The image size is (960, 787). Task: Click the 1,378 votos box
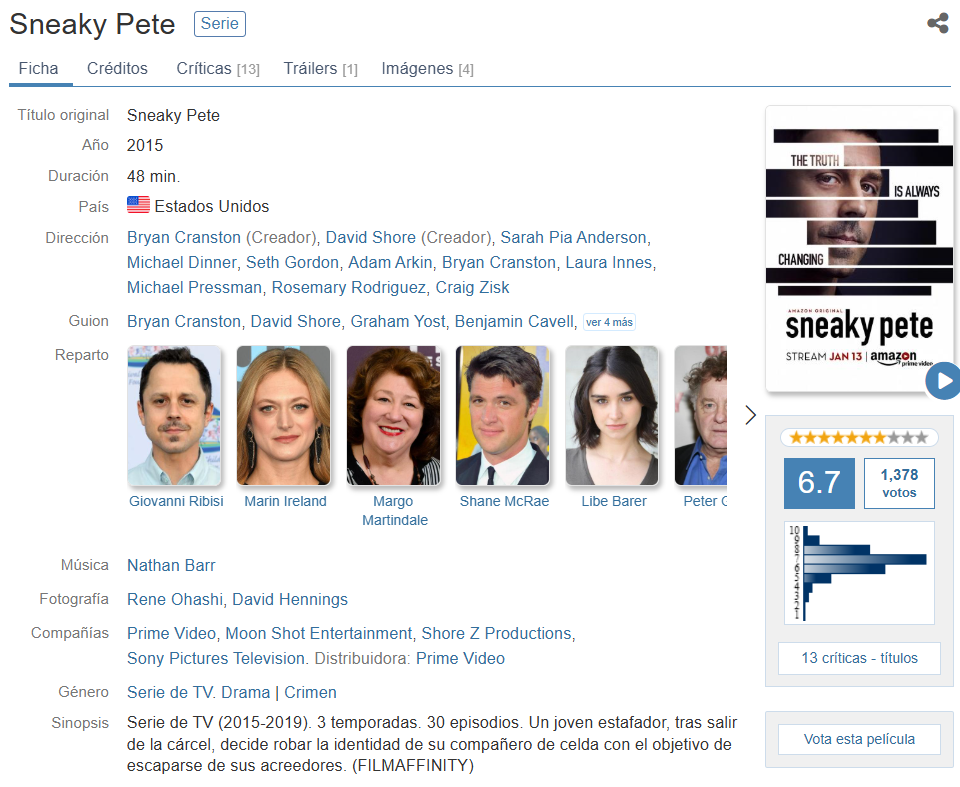(x=898, y=484)
